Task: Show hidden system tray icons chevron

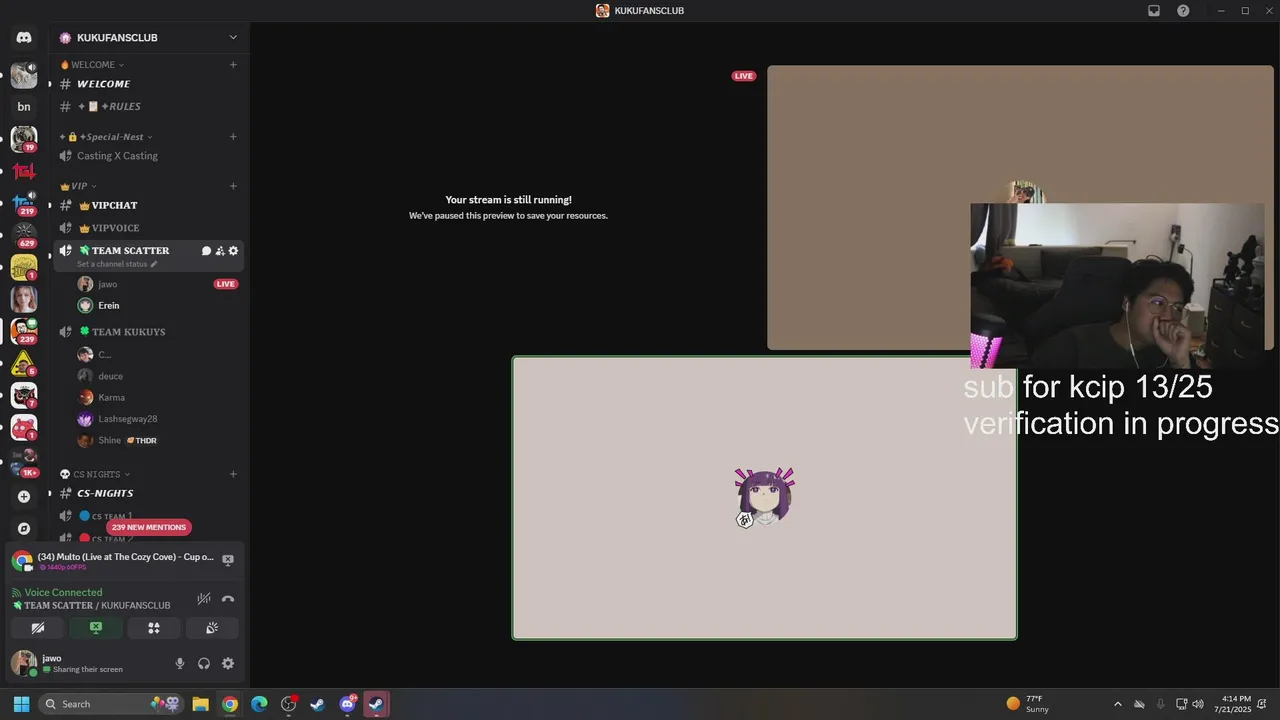Action: pos(1118,704)
